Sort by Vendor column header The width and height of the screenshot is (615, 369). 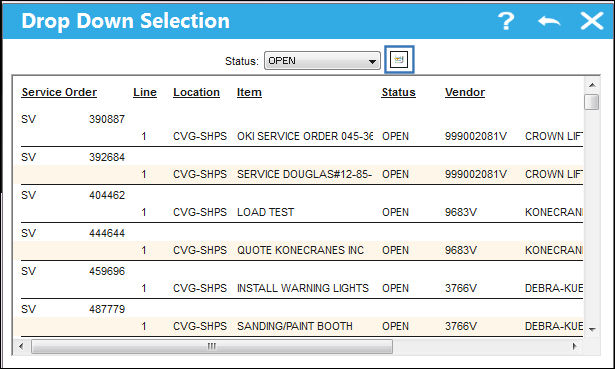[465, 92]
